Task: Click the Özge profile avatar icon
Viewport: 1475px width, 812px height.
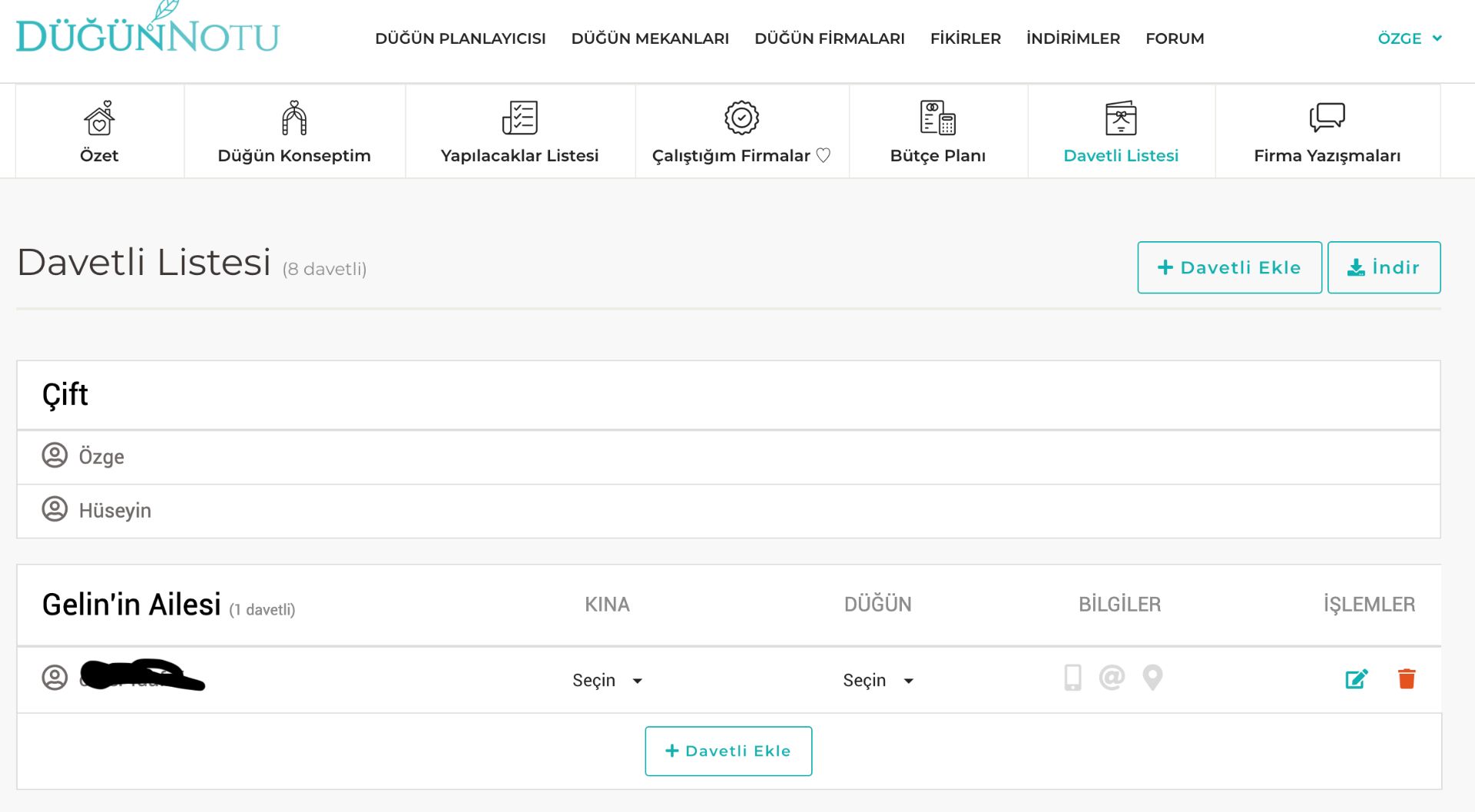Action: (x=55, y=456)
